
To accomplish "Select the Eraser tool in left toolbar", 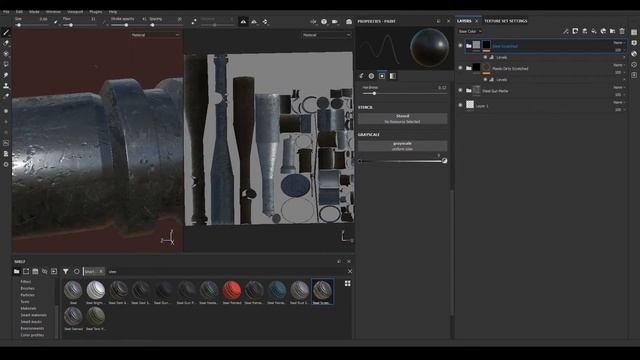I will pos(6,43).
